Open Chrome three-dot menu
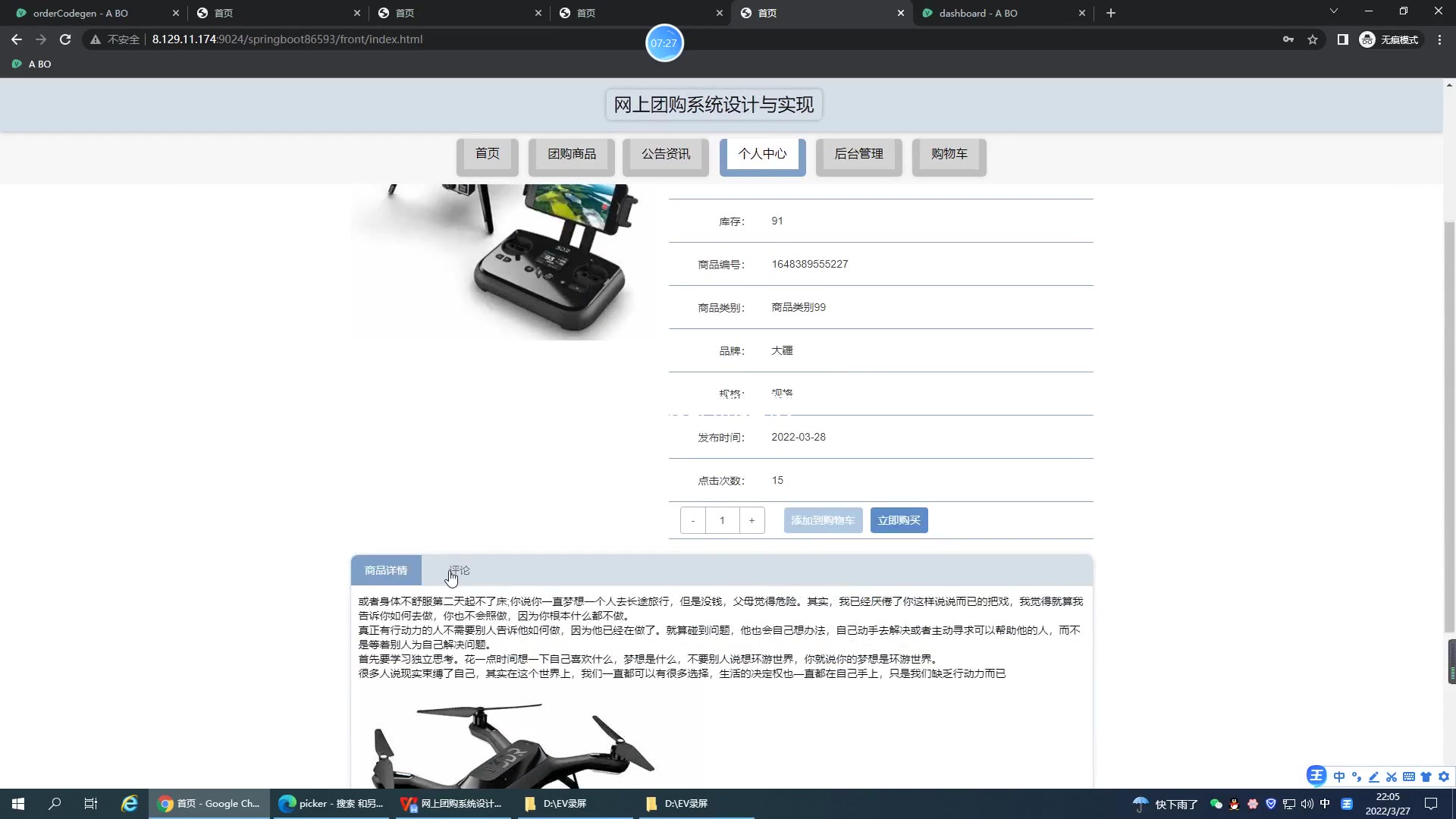Image resolution: width=1456 pixels, height=819 pixels. tap(1439, 39)
